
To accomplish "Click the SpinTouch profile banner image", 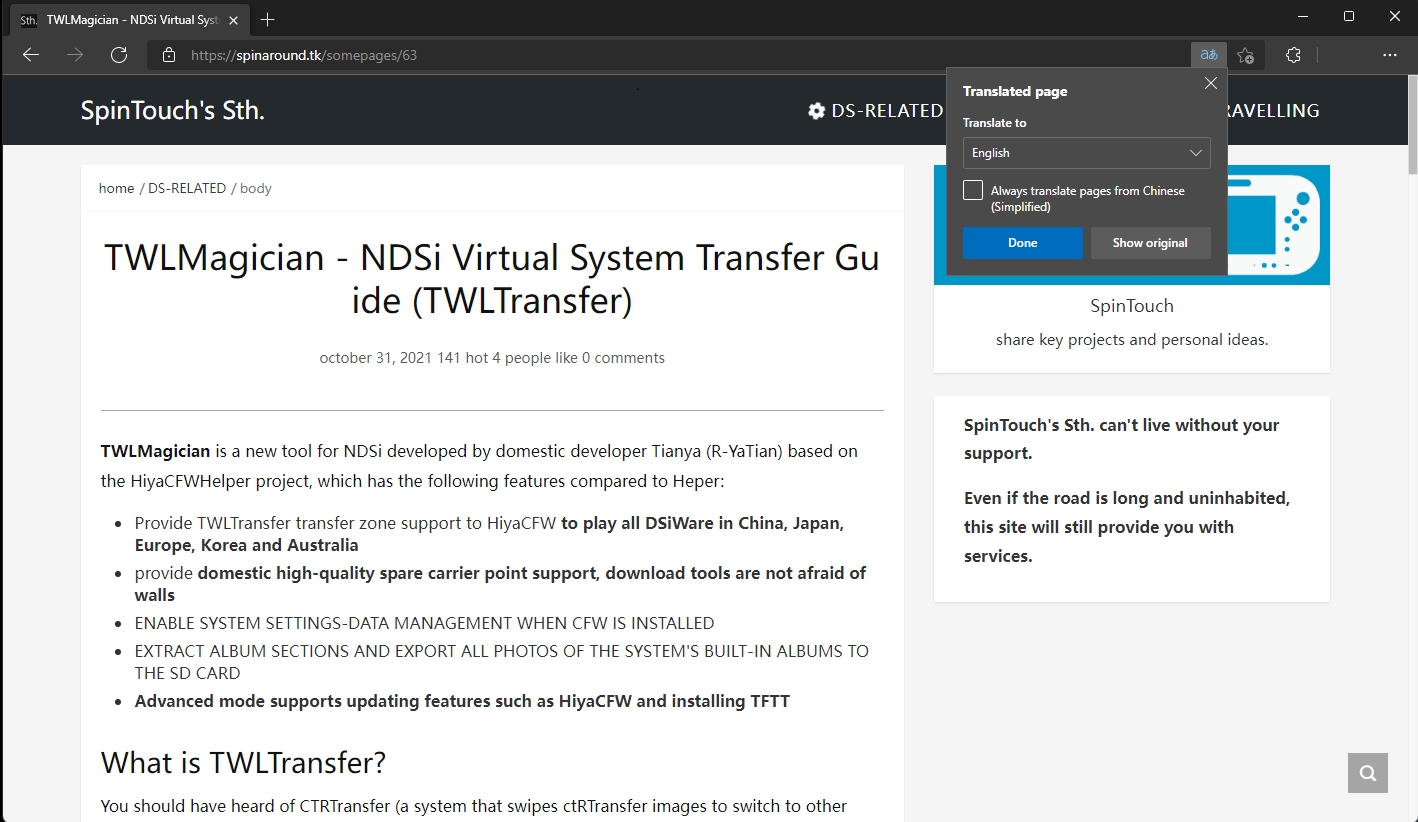I will [1131, 225].
